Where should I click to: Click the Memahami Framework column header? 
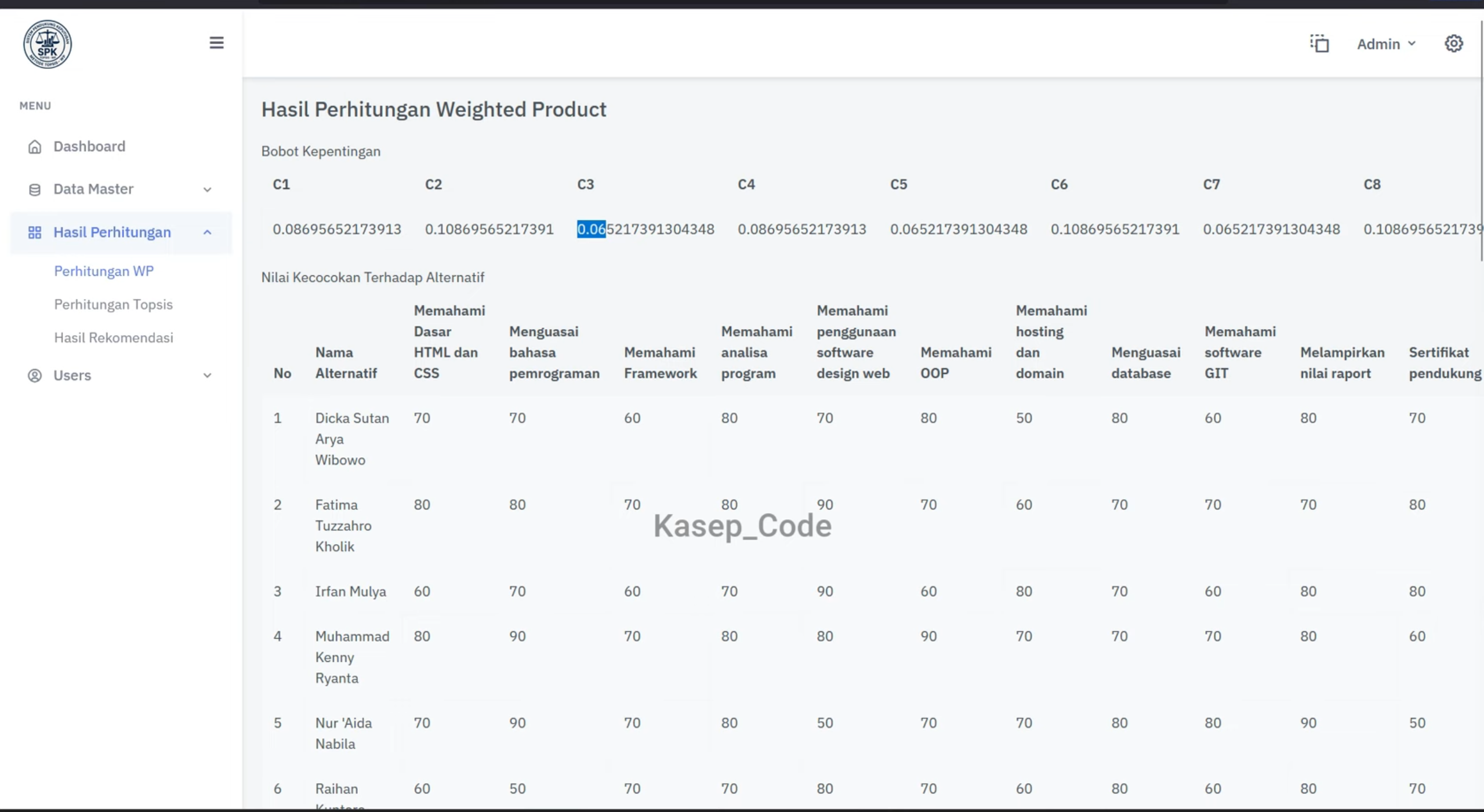[661, 363]
